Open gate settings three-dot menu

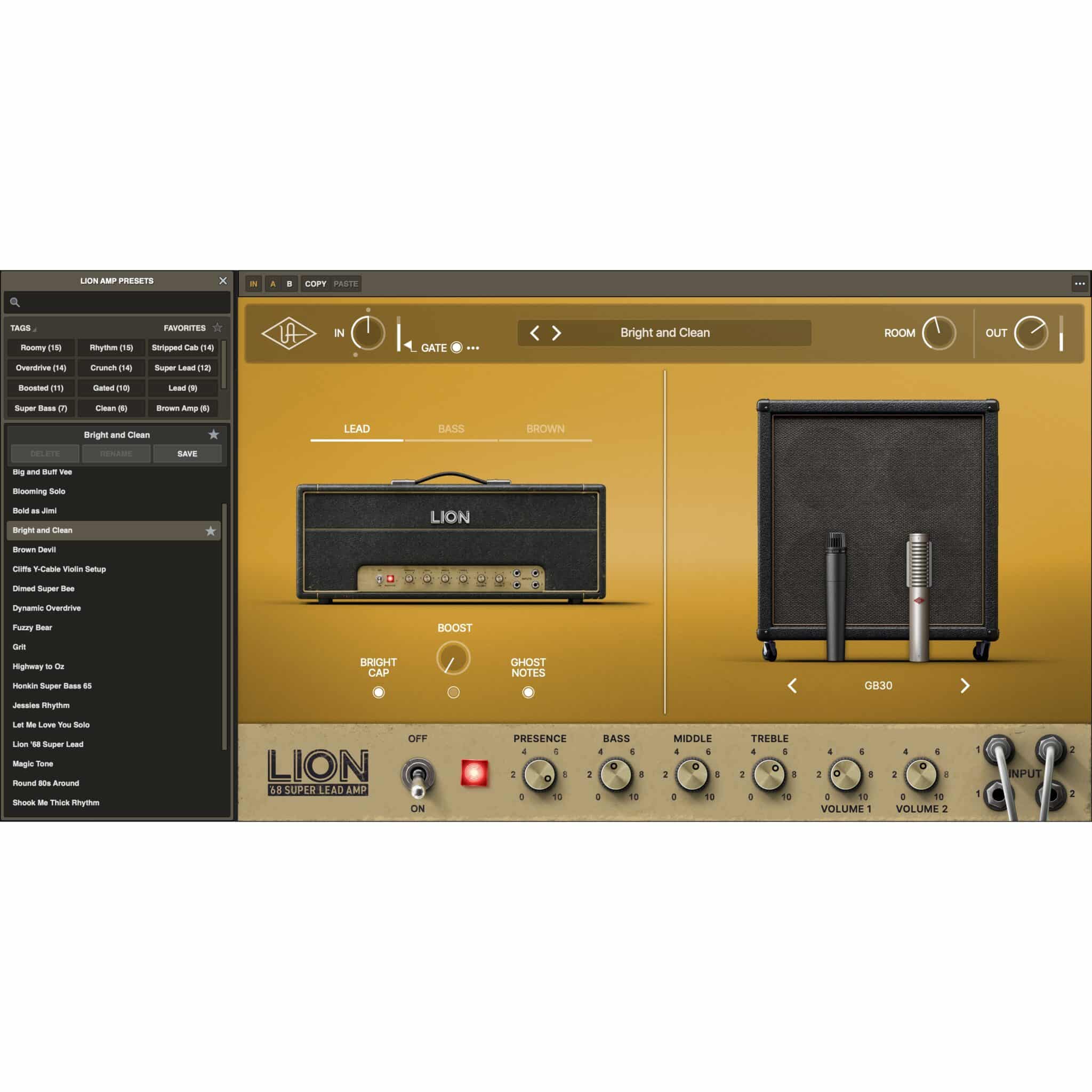473,348
